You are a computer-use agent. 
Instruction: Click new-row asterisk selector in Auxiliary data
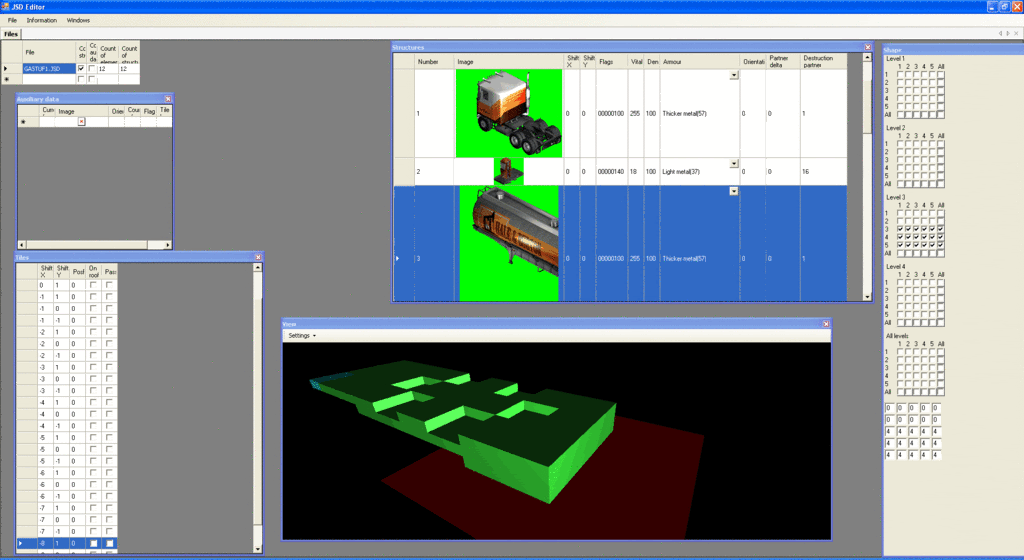point(24,121)
